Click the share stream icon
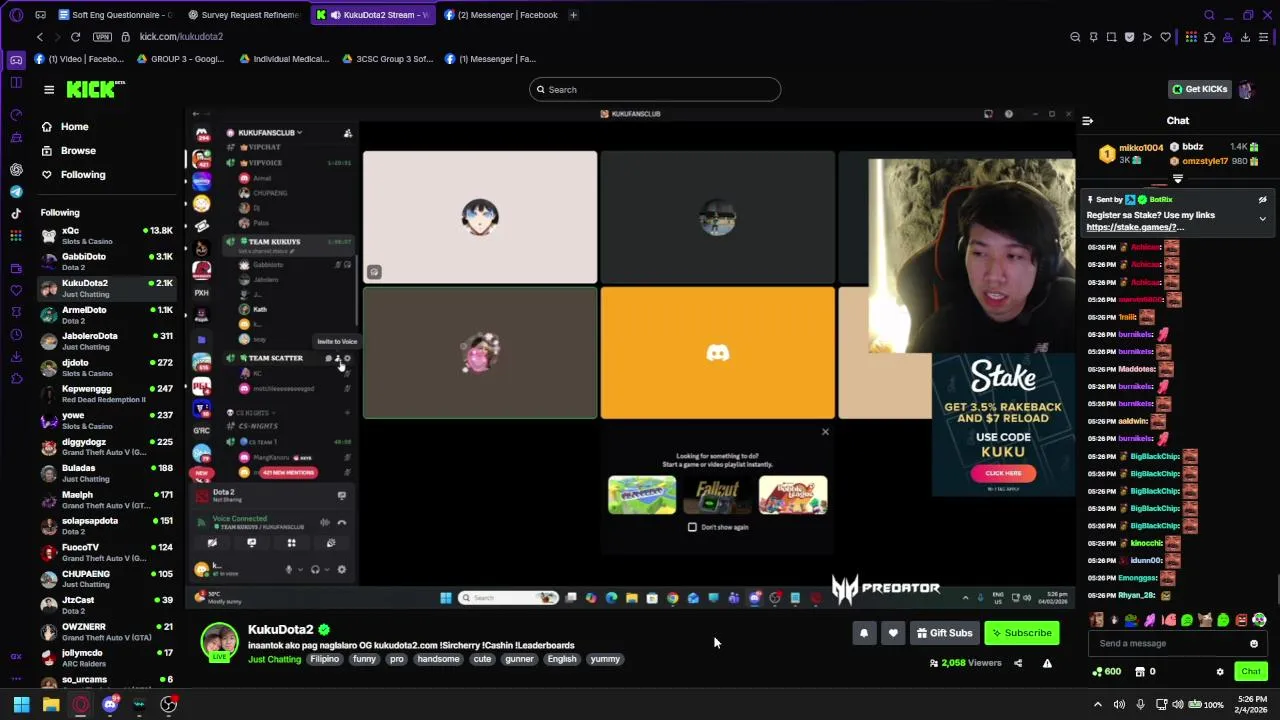This screenshot has height=720, width=1280. pyautogui.click(x=1018, y=663)
